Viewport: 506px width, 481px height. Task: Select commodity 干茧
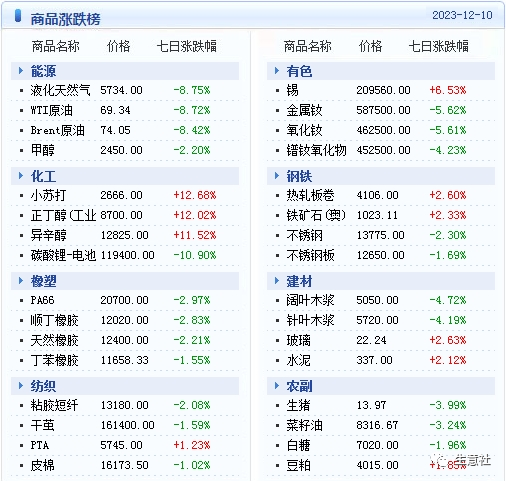(42, 425)
